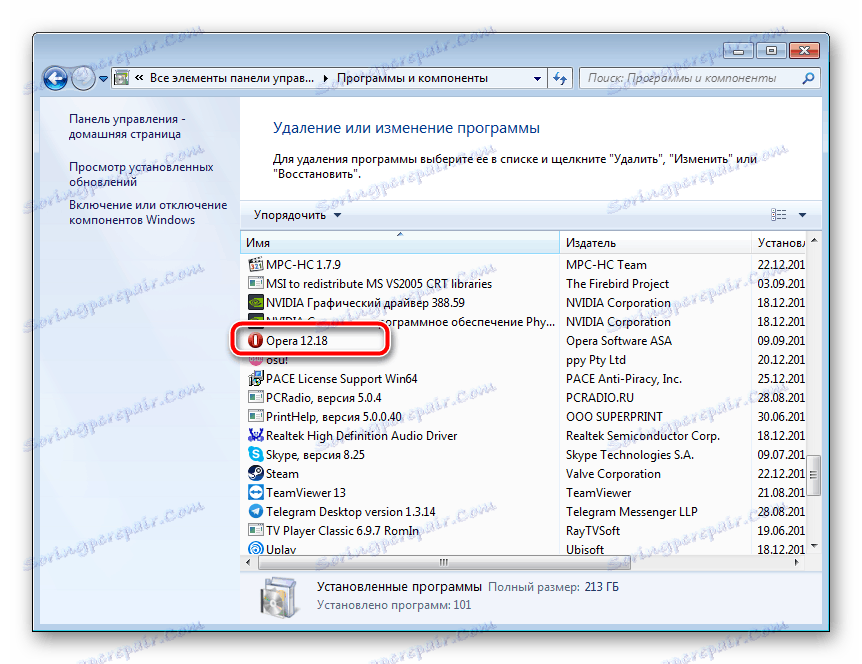The image size is (862, 664).
Task: Click the Uplay icon
Action: (x=256, y=549)
